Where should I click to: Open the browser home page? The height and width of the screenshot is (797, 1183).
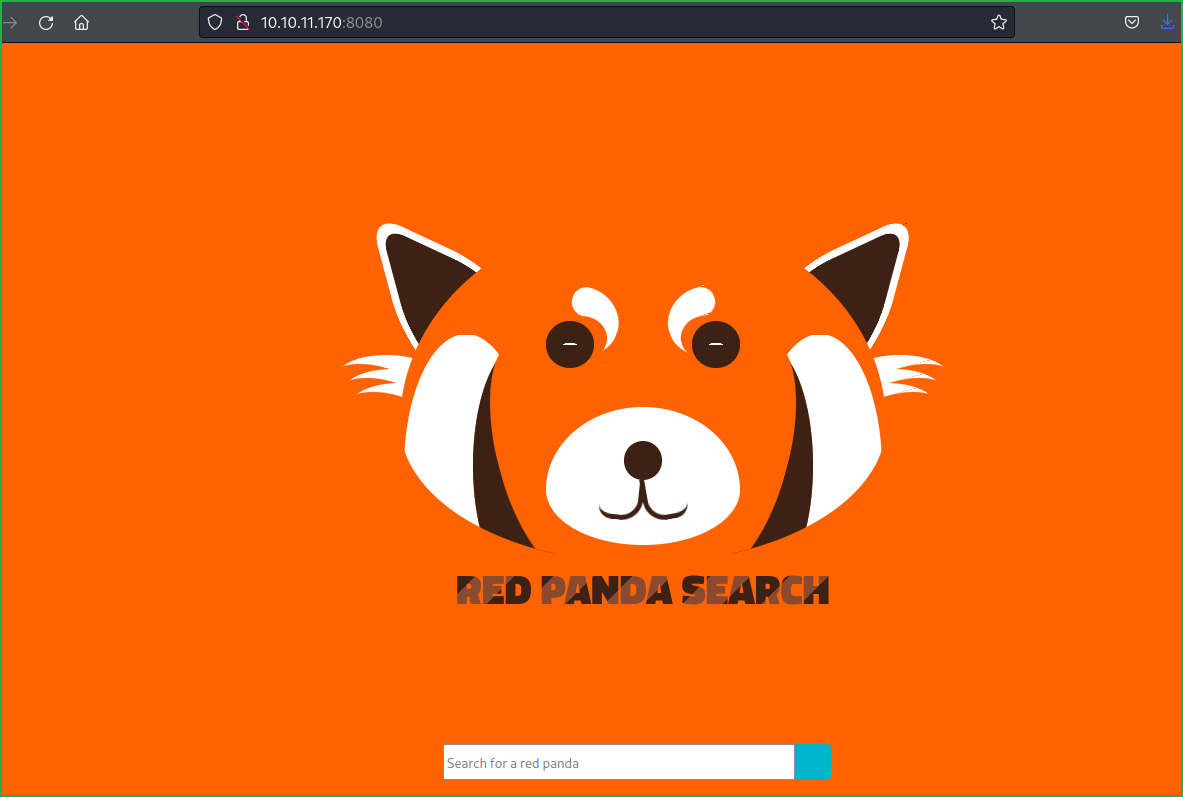point(81,22)
